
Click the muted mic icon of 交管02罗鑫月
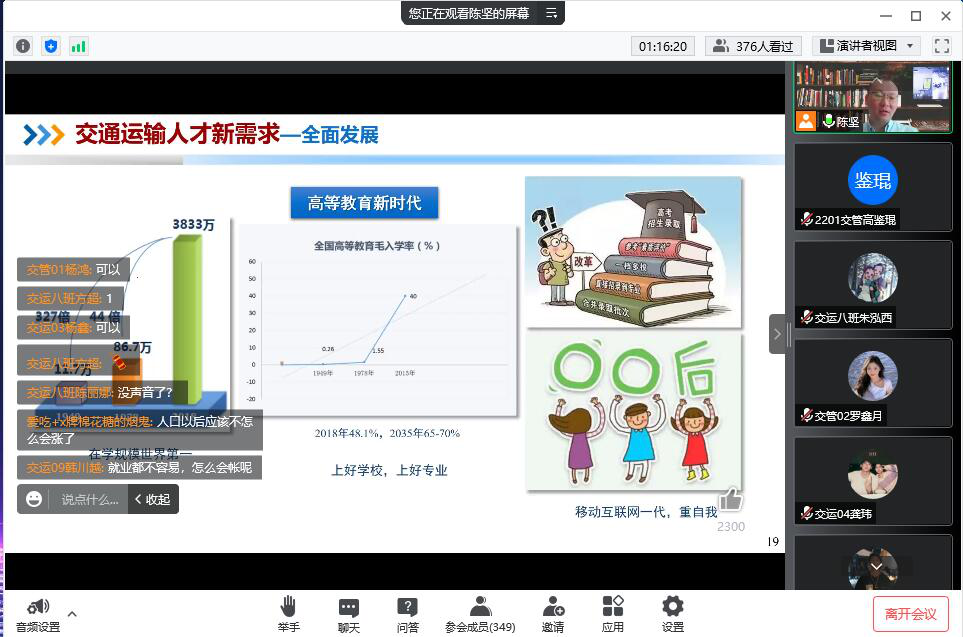point(806,416)
